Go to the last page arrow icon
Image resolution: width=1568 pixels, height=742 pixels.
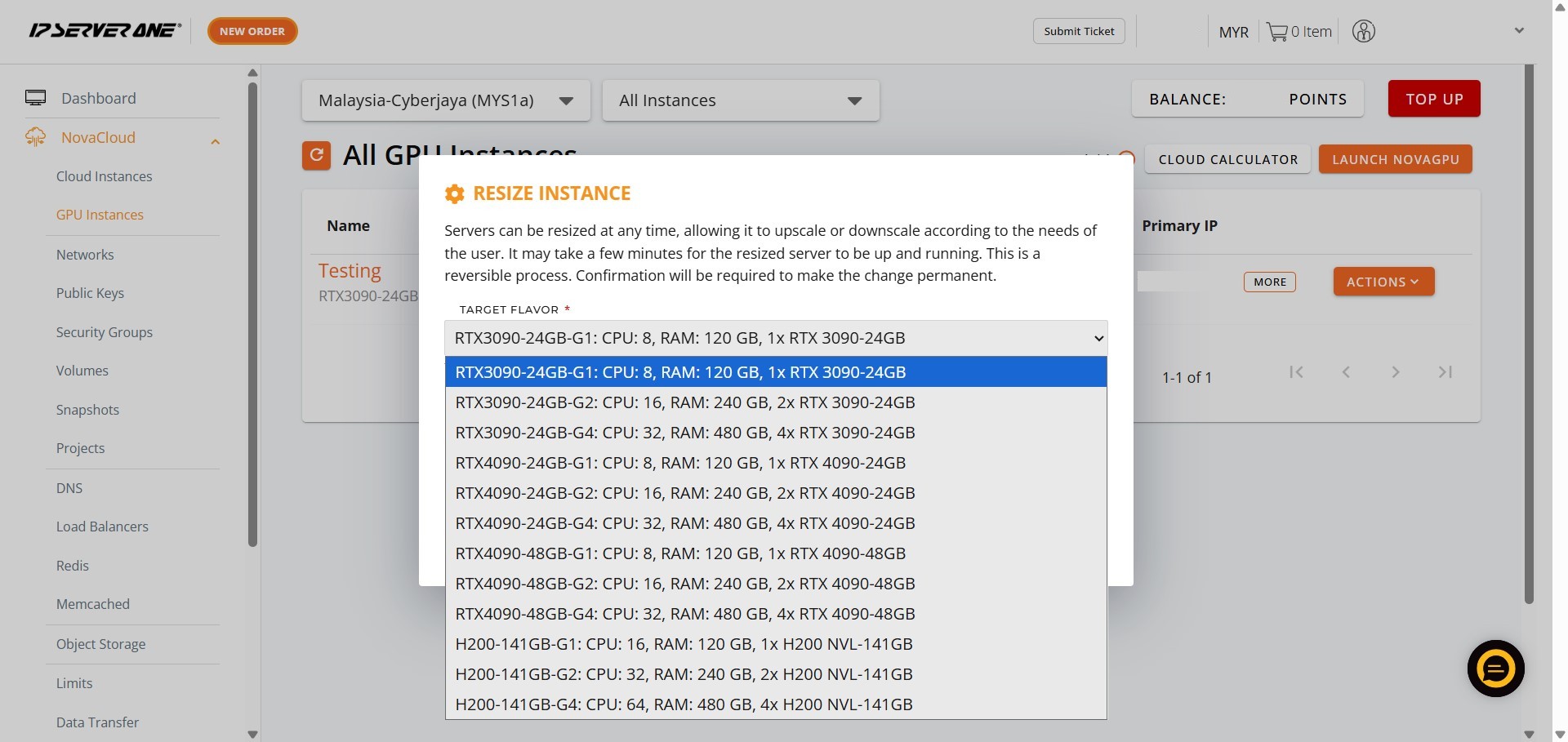tap(1445, 372)
